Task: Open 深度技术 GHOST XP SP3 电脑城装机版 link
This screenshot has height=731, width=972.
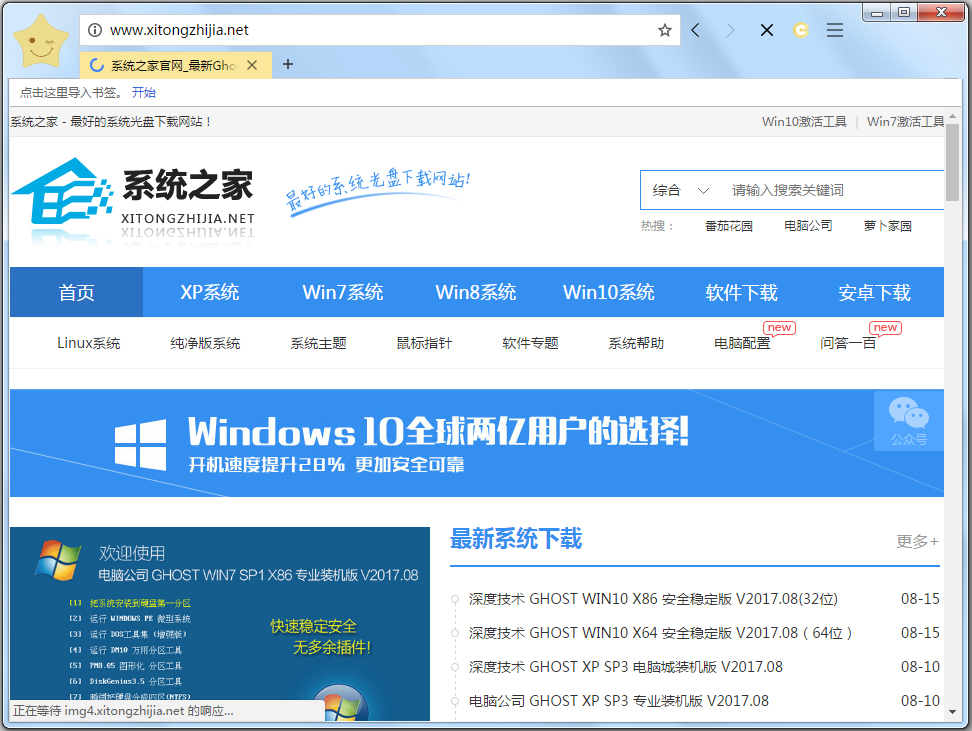Action: click(x=625, y=667)
